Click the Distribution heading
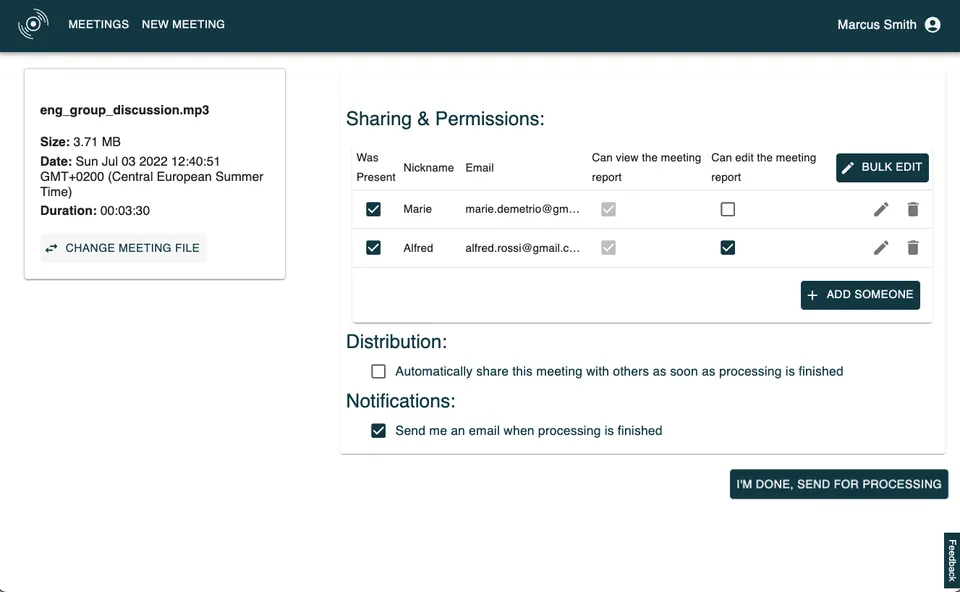This screenshot has height=592, width=960. point(397,342)
